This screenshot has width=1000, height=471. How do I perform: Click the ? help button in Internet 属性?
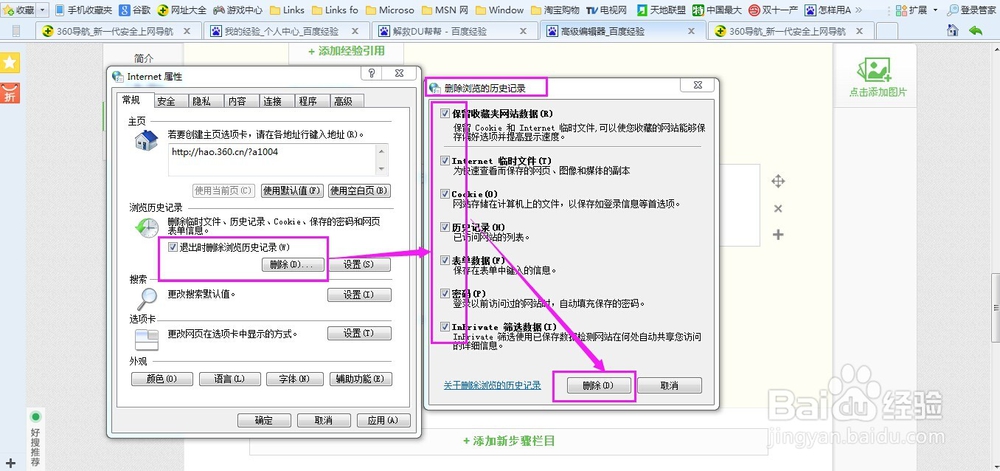pos(372,73)
